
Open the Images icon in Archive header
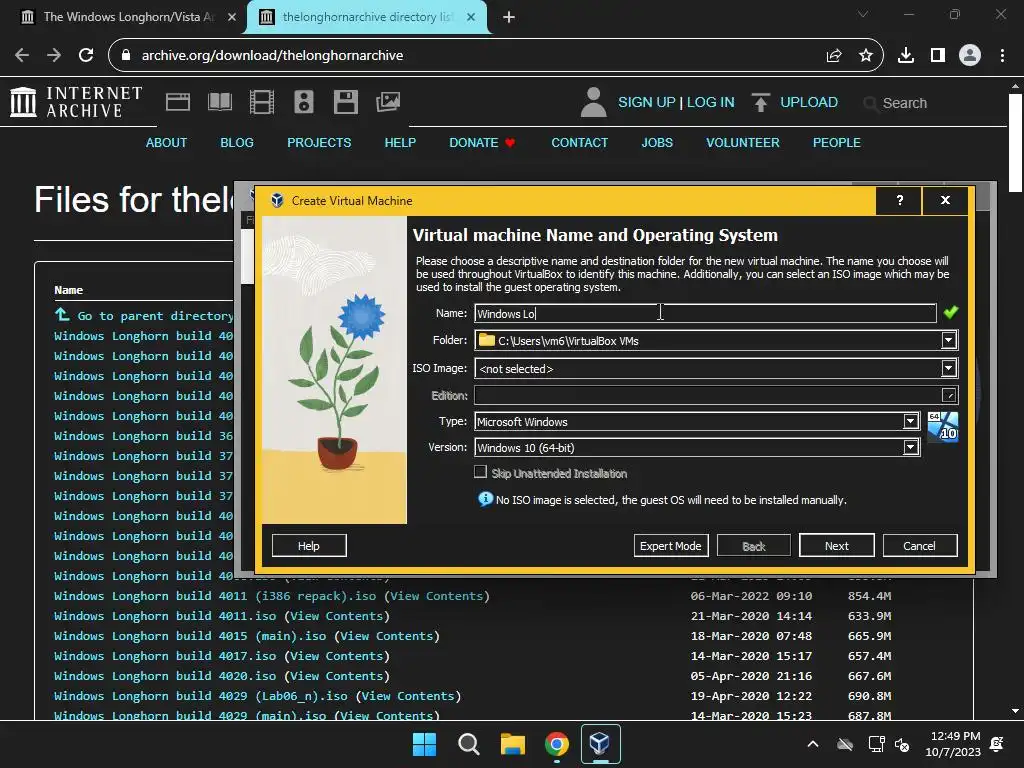coord(388,102)
